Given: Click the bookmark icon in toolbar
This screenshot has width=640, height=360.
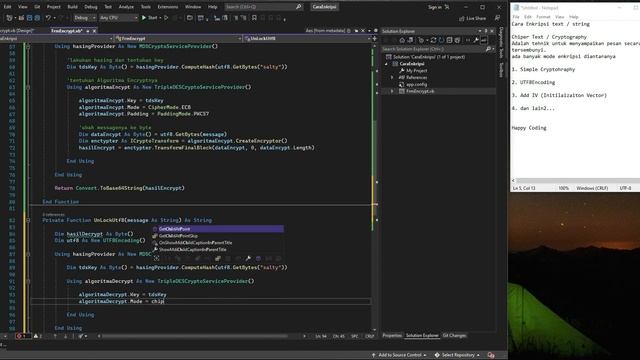Looking at the screenshot, I should pyautogui.click(x=254, y=18).
